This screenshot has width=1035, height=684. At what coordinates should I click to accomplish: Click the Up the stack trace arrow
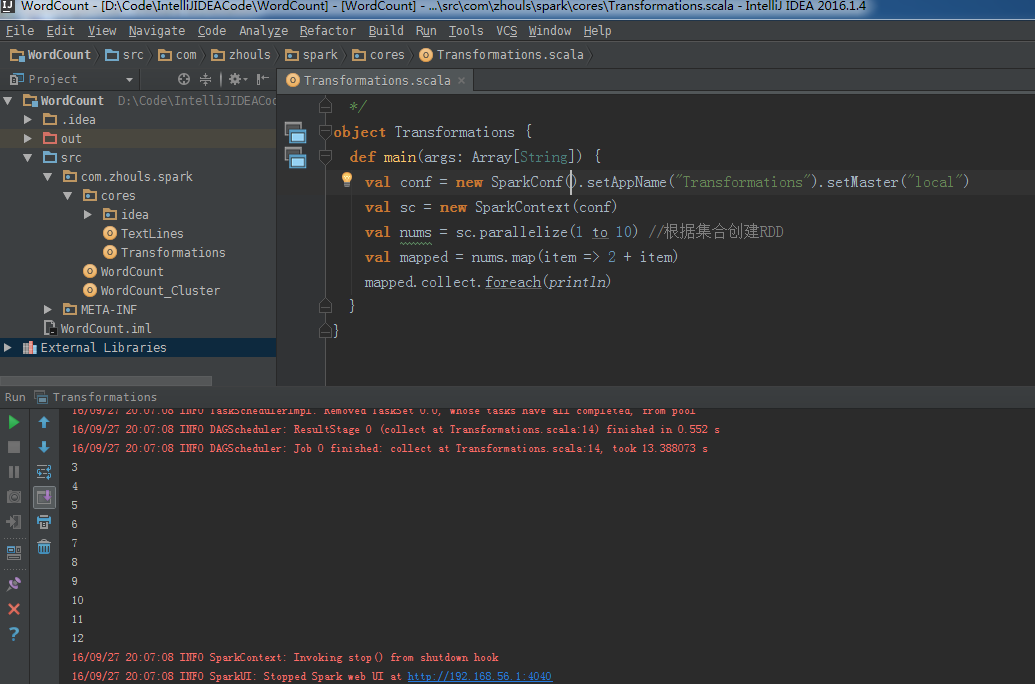coord(44,423)
